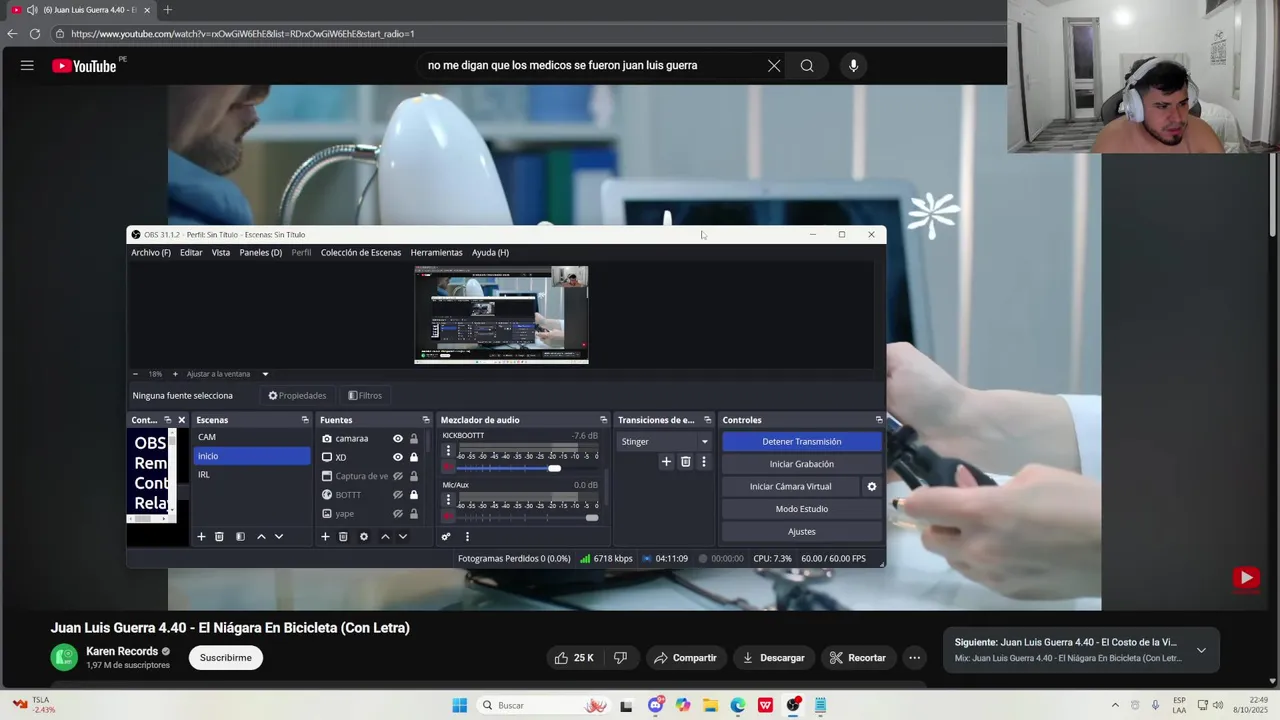Remove transition with trash icon

point(685,462)
